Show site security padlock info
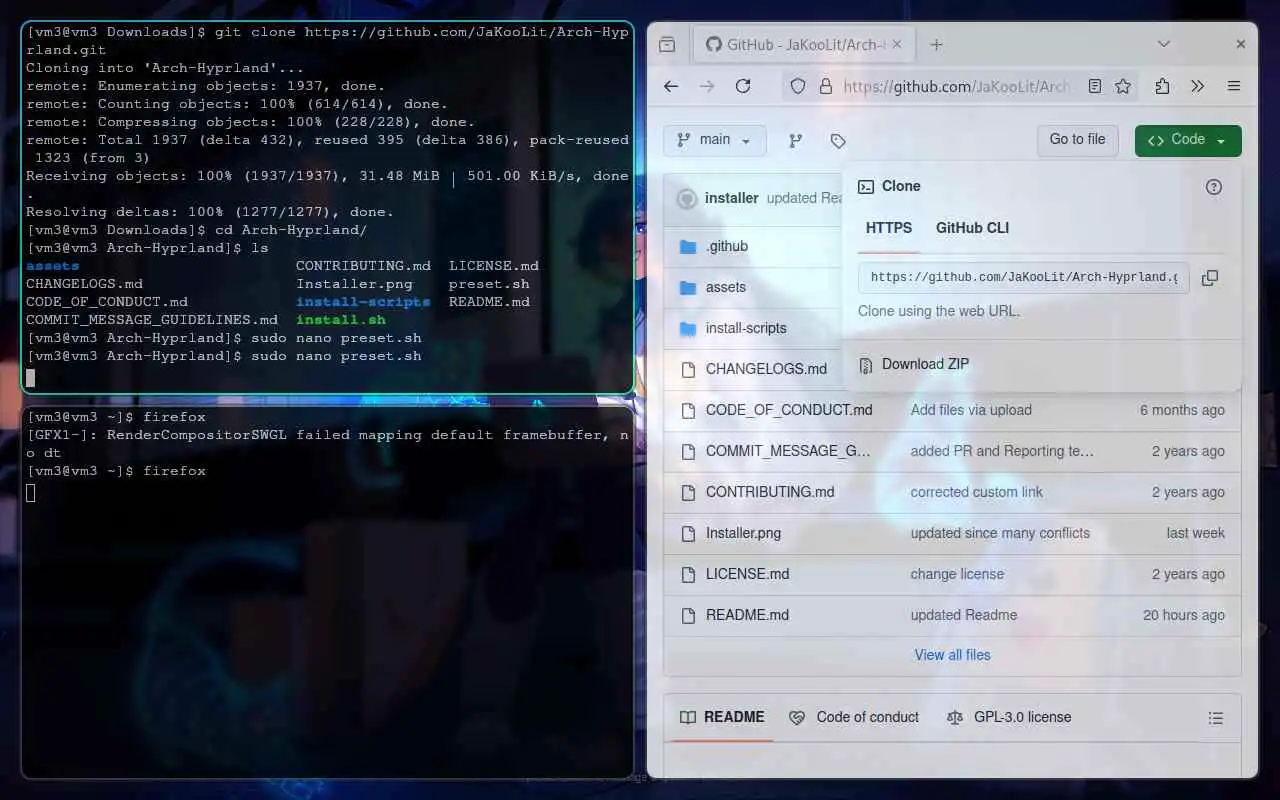The height and width of the screenshot is (800, 1280). (826, 87)
